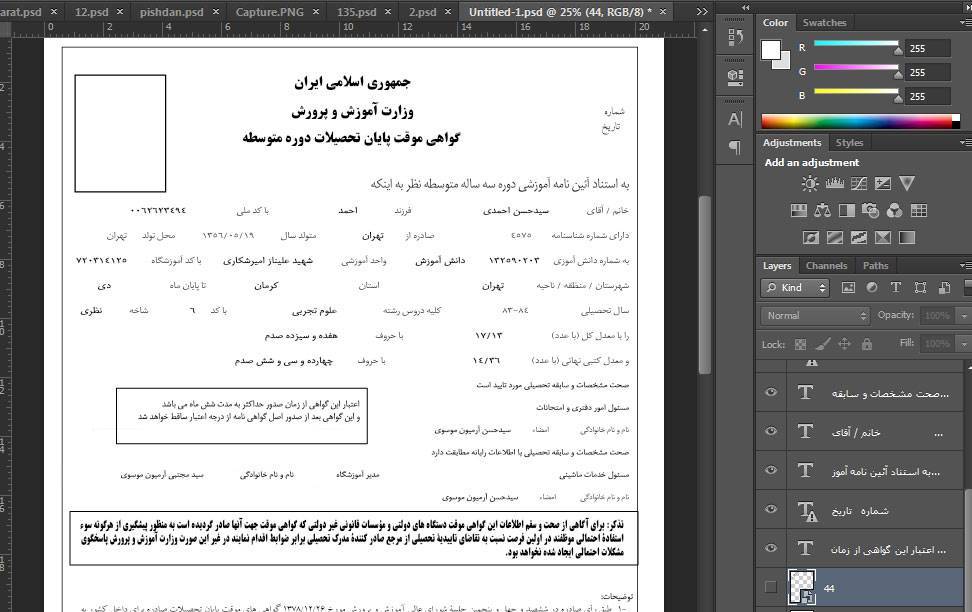Add a Photo Filter adjustment
Viewport: 972px width, 612px height.
870,211
